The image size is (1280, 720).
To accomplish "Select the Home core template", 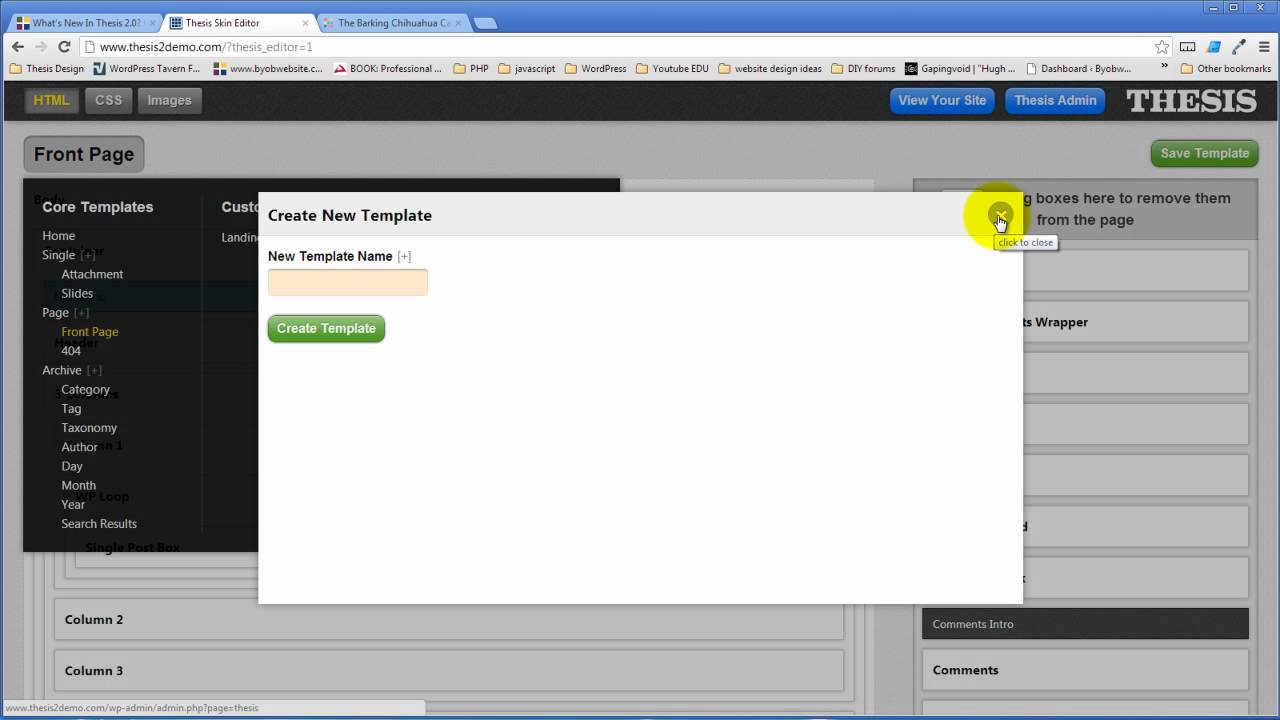I will pos(58,236).
